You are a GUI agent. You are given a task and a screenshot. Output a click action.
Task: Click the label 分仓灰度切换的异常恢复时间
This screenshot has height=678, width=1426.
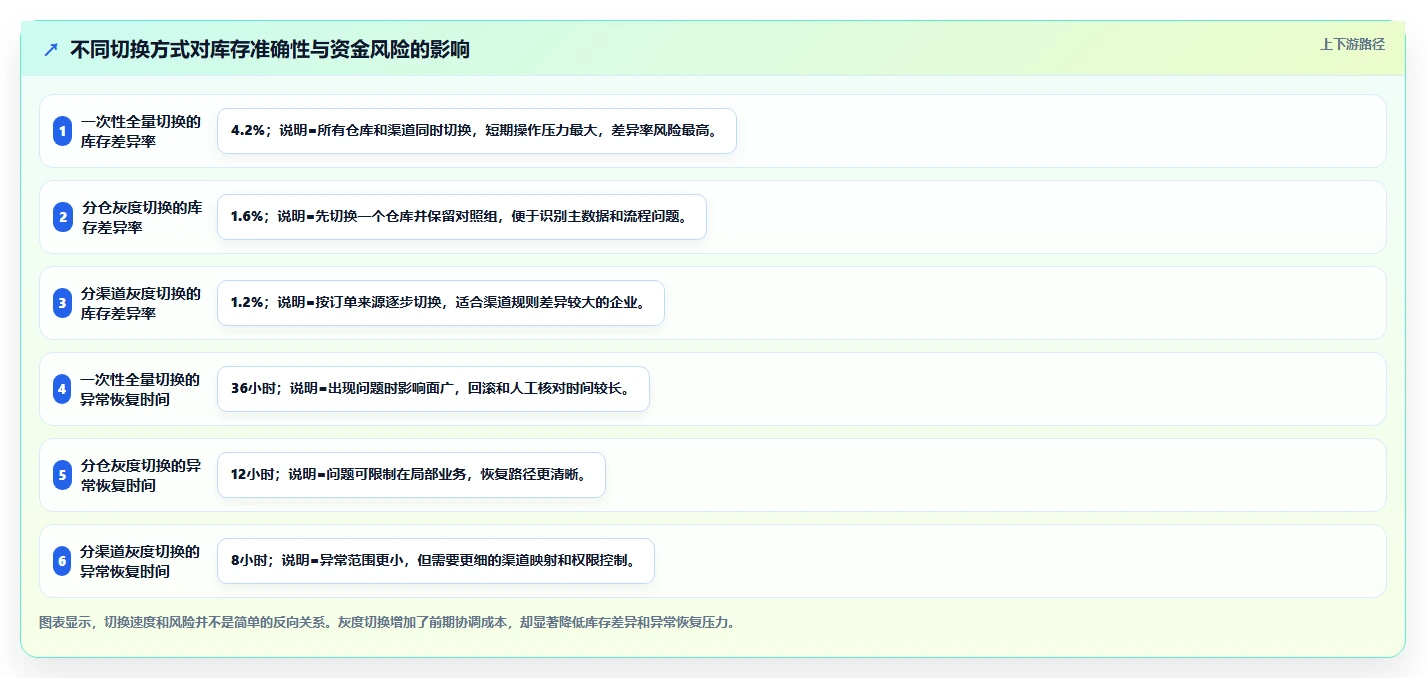141,475
